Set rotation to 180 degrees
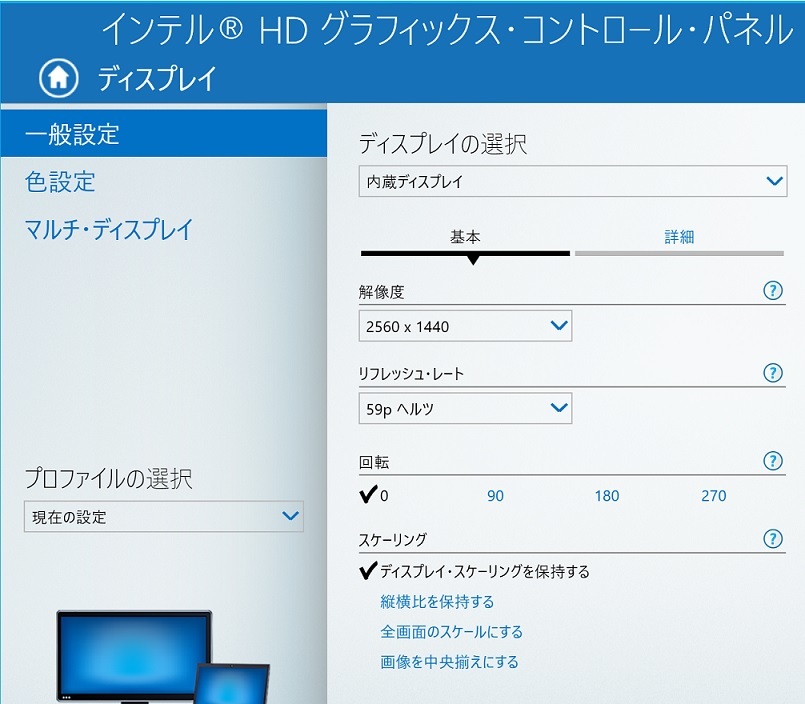 tap(607, 496)
